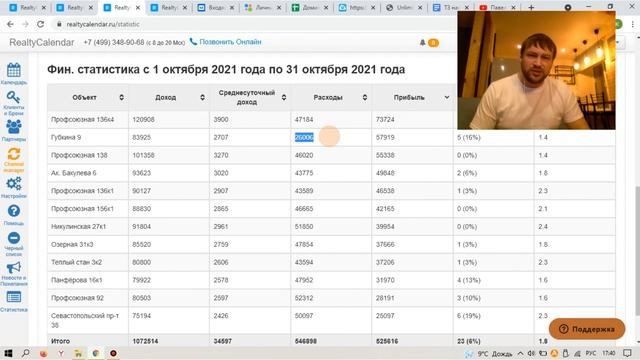The image size is (640, 360).
Task: Open the Windows notification center icon
Action: coord(627,353)
